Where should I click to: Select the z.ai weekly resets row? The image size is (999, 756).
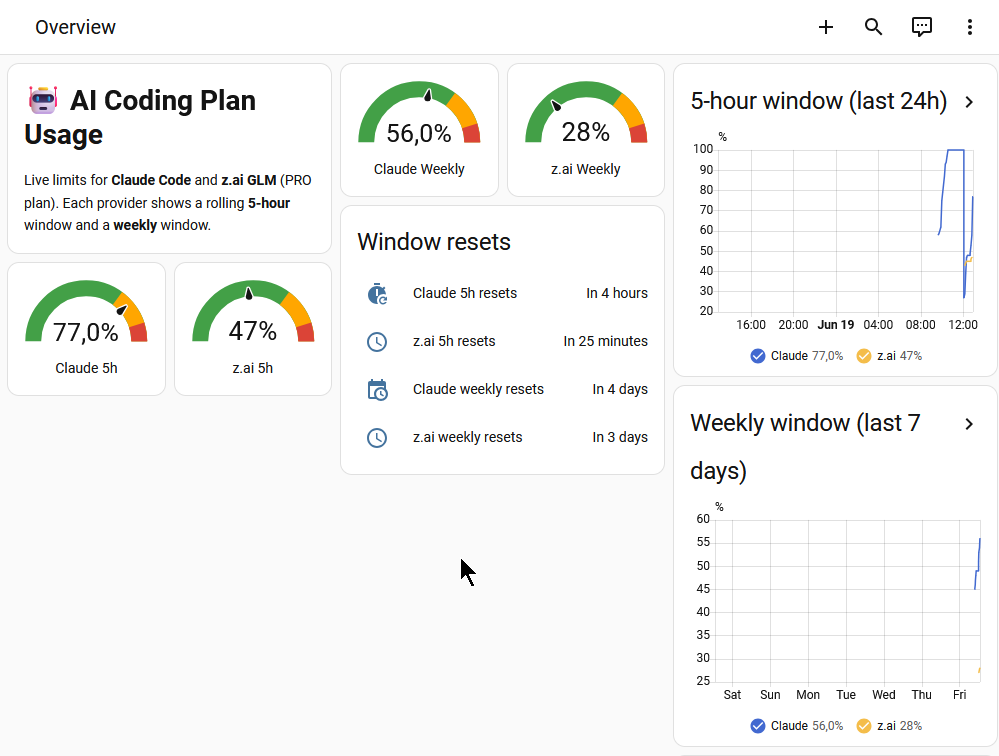(x=503, y=438)
